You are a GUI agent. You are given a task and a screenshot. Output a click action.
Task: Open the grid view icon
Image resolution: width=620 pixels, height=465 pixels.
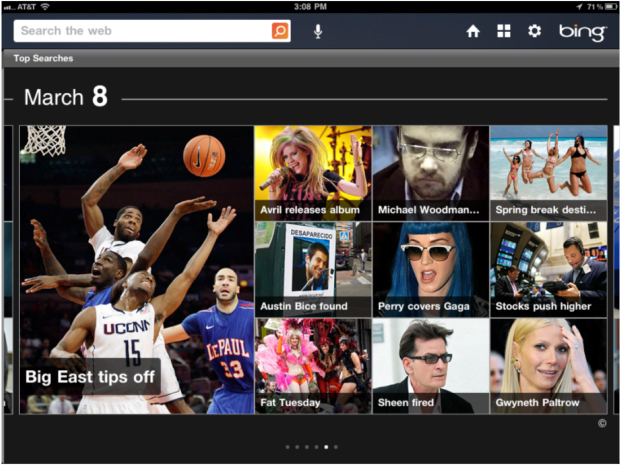[503, 31]
